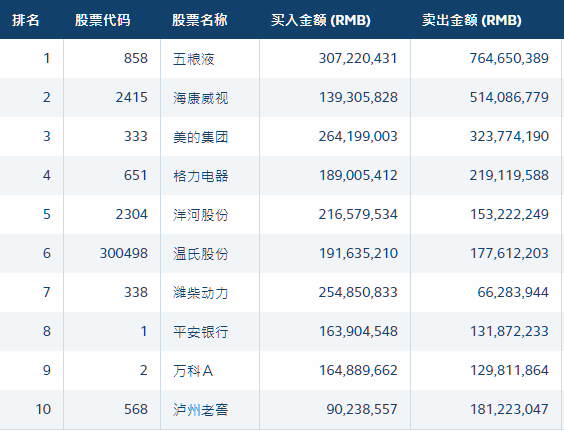This screenshot has height=431, width=564.
Task: Click sell amount 131,872,233
Action: [x=509, y=331]
